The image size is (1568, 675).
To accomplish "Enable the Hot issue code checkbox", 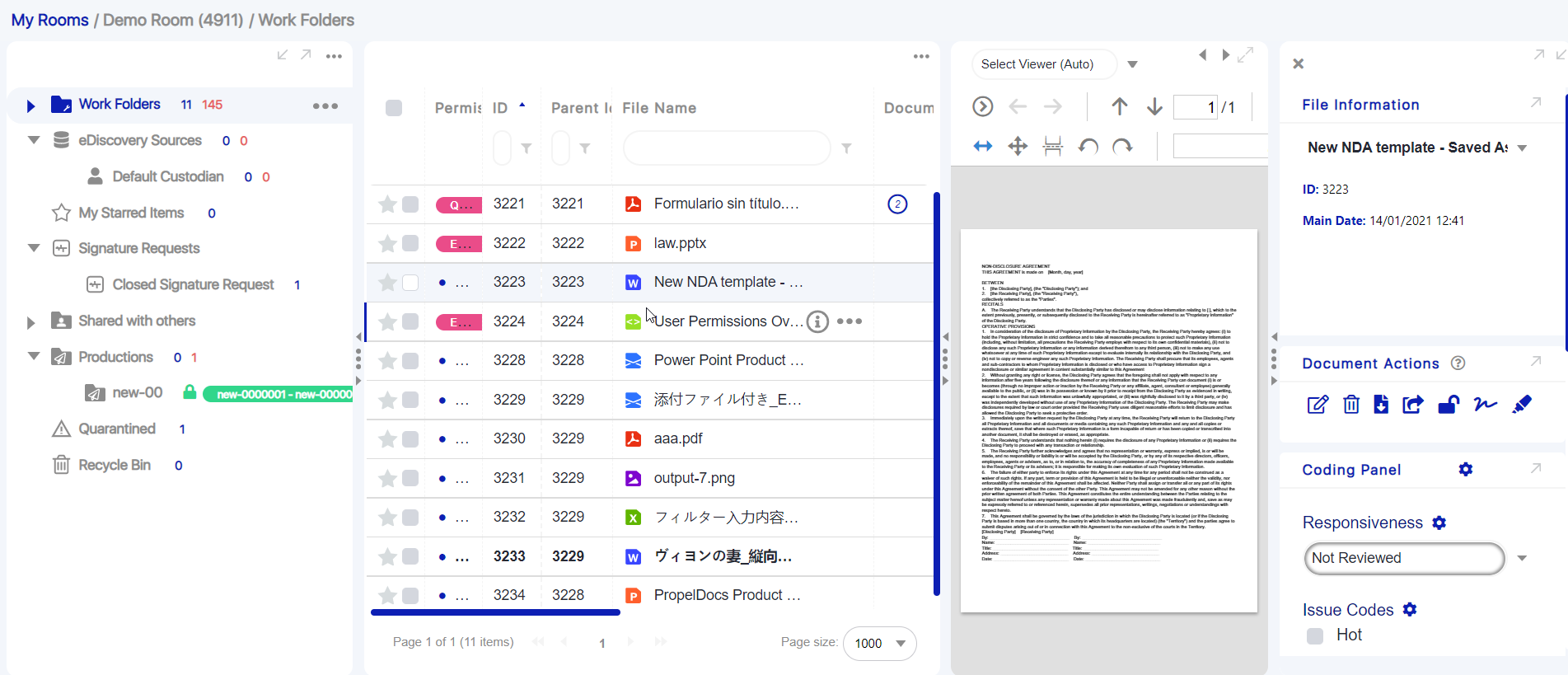I will [x=1315, y=635].
